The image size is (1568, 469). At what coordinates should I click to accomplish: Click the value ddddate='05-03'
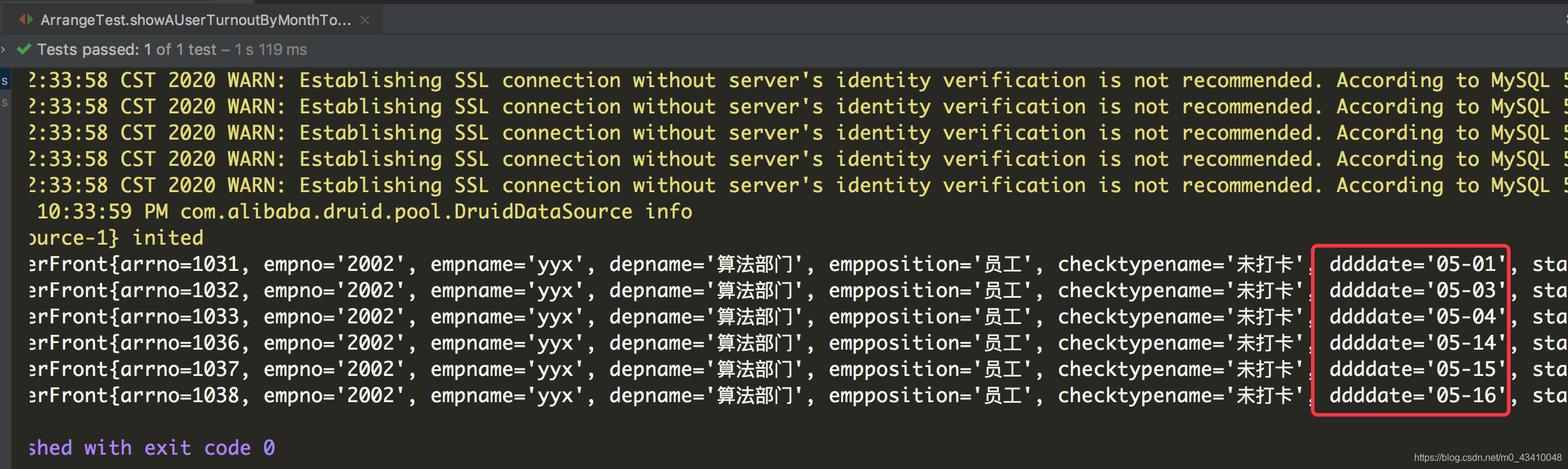(1418, 290)
